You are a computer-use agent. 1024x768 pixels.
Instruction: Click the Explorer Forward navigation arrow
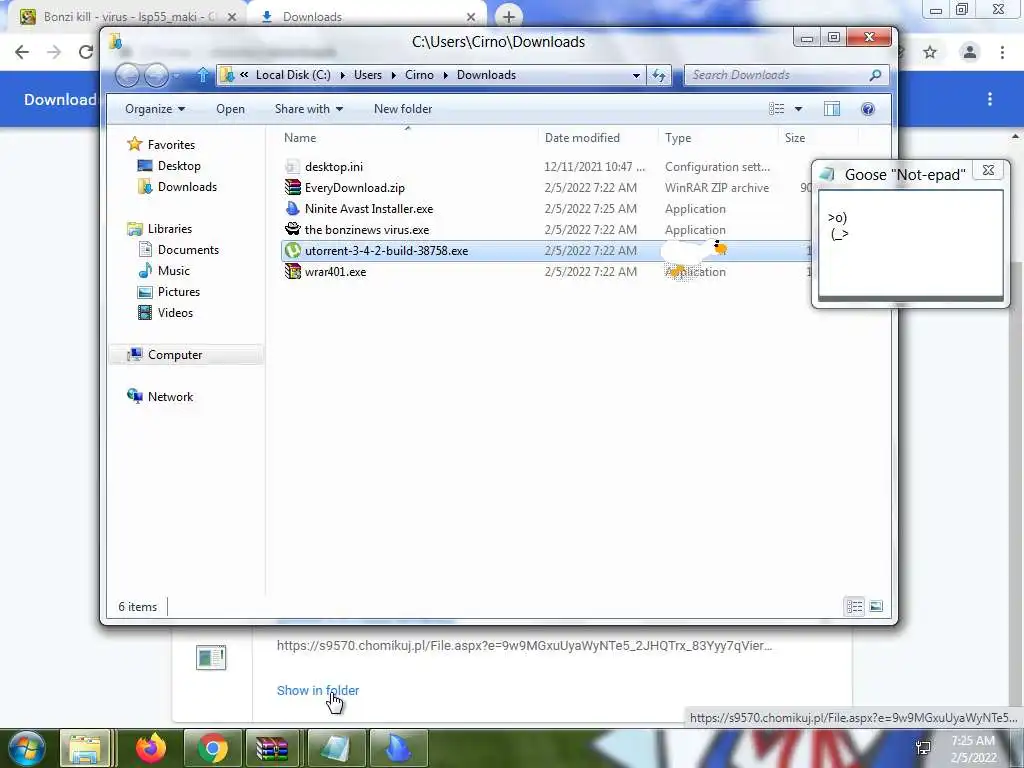pyautogui.click(x=156, y=76)
